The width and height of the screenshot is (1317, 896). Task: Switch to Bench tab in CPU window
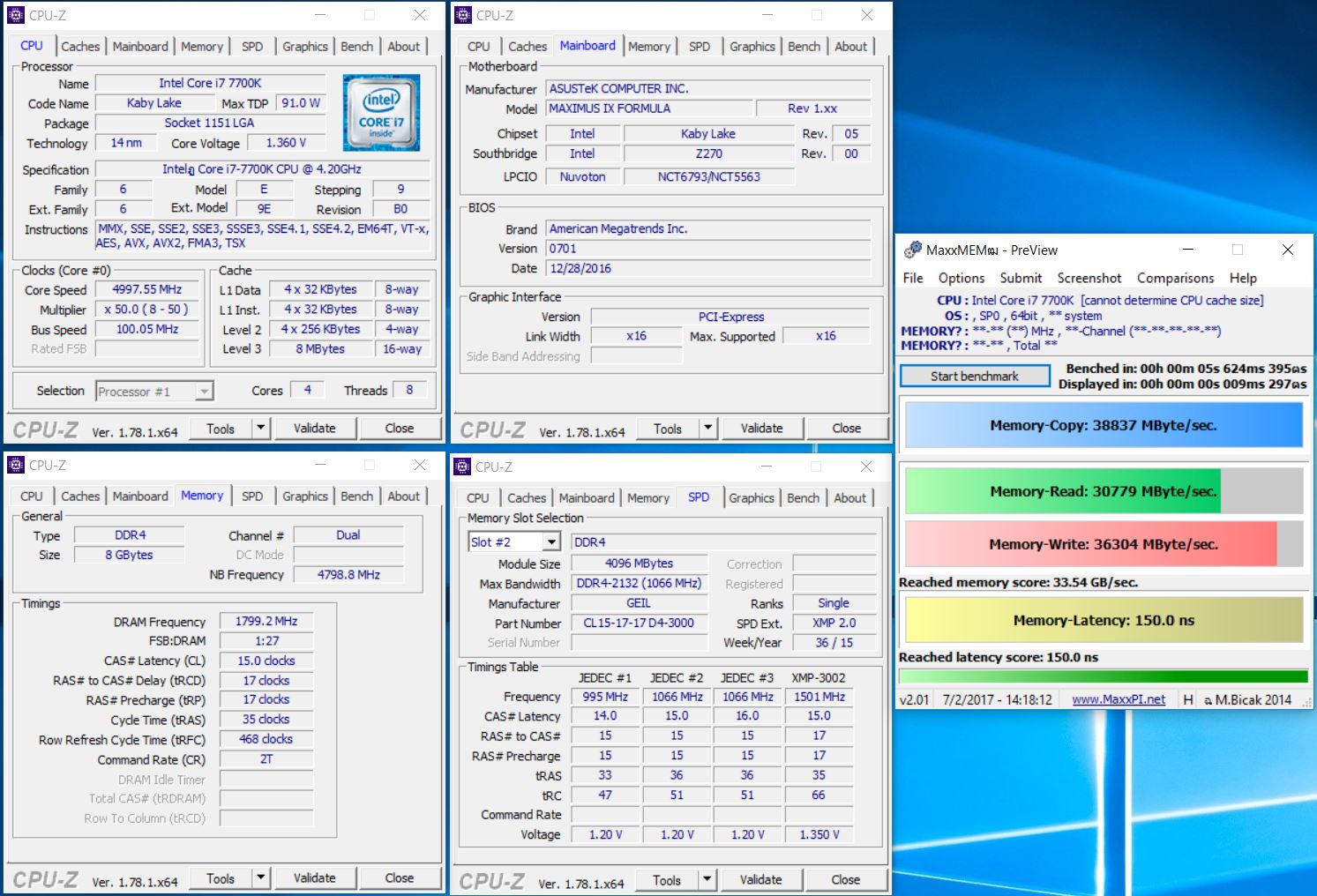point(356,46)
